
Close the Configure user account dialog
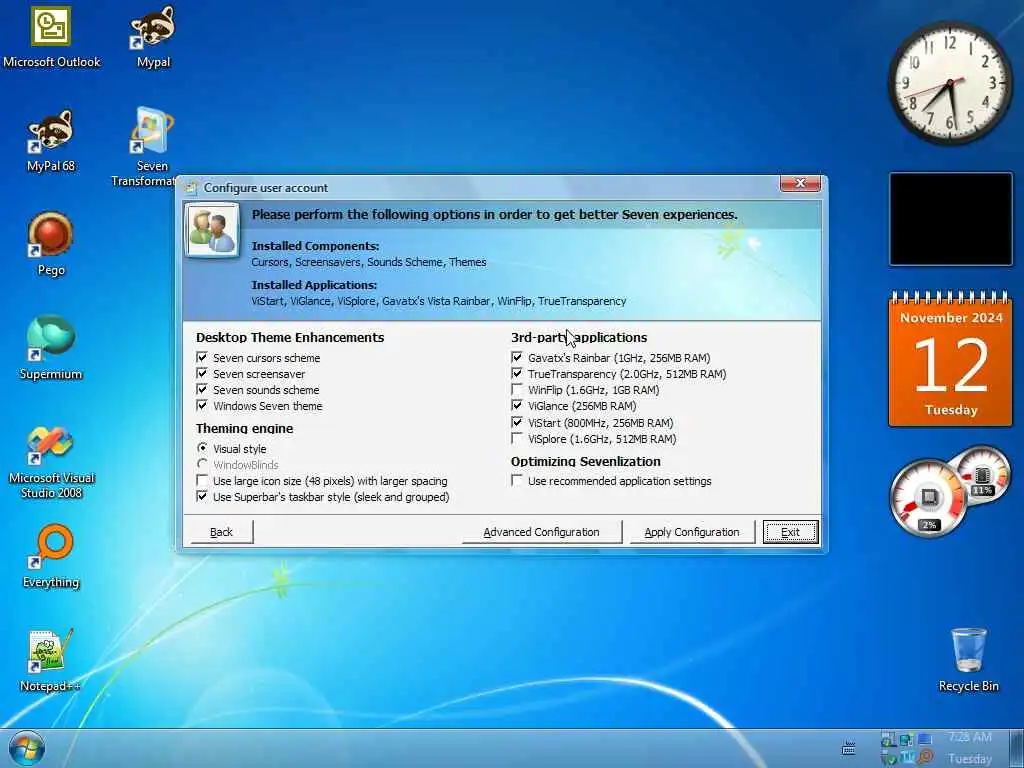coord(800,184)
